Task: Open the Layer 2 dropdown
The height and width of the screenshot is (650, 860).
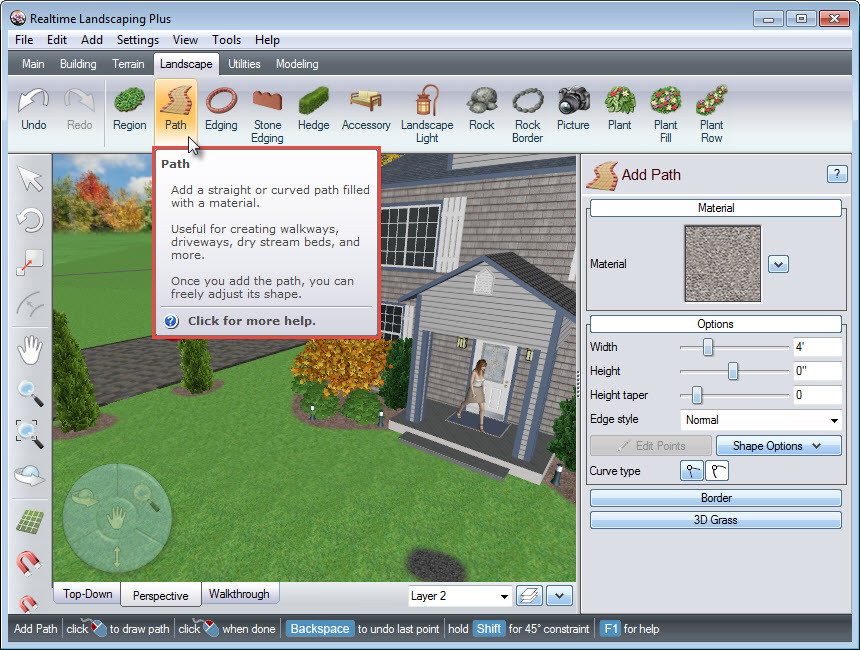Action: (x=460, y=596)
